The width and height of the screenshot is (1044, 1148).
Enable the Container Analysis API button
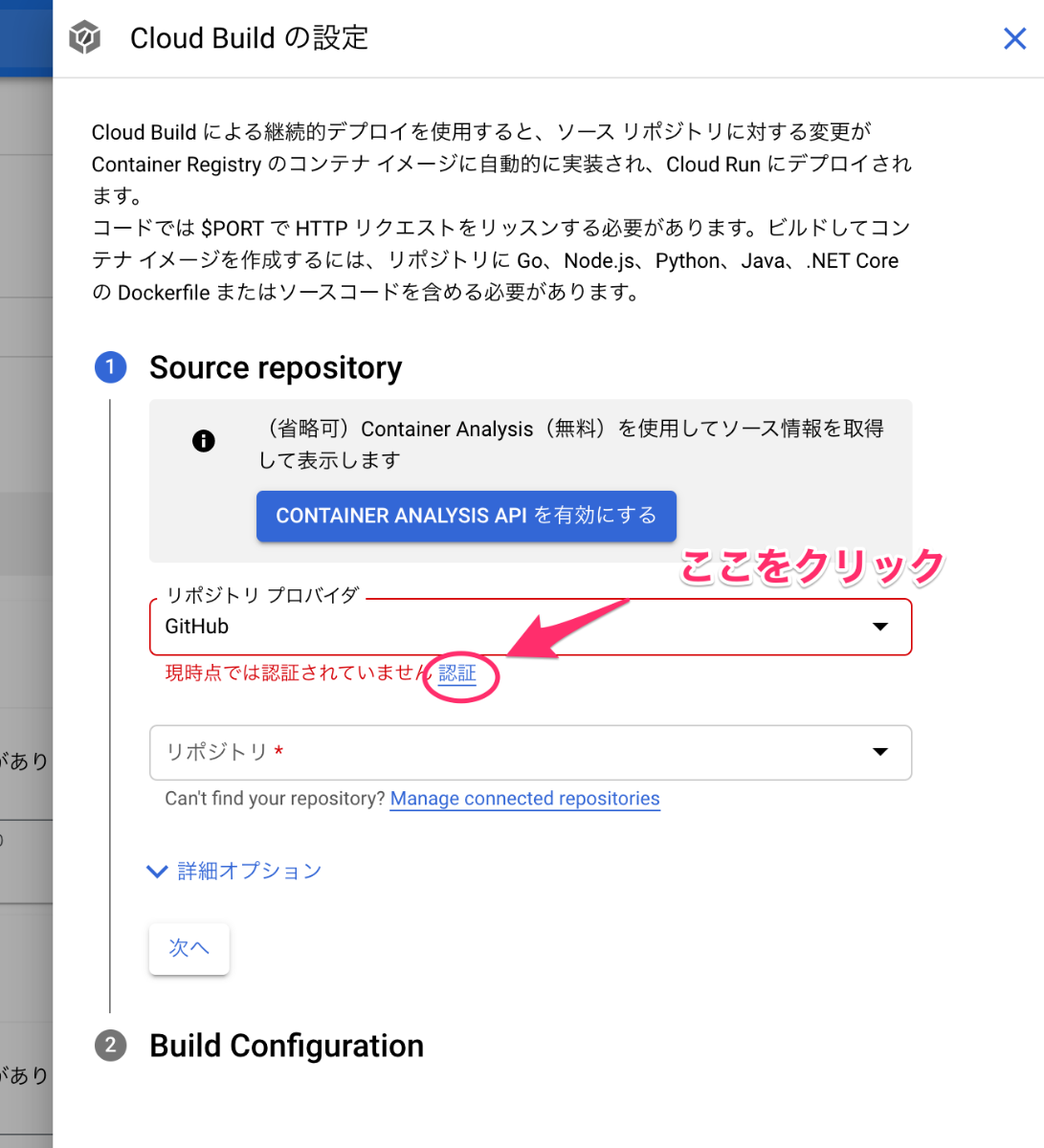tap(466, 516)
